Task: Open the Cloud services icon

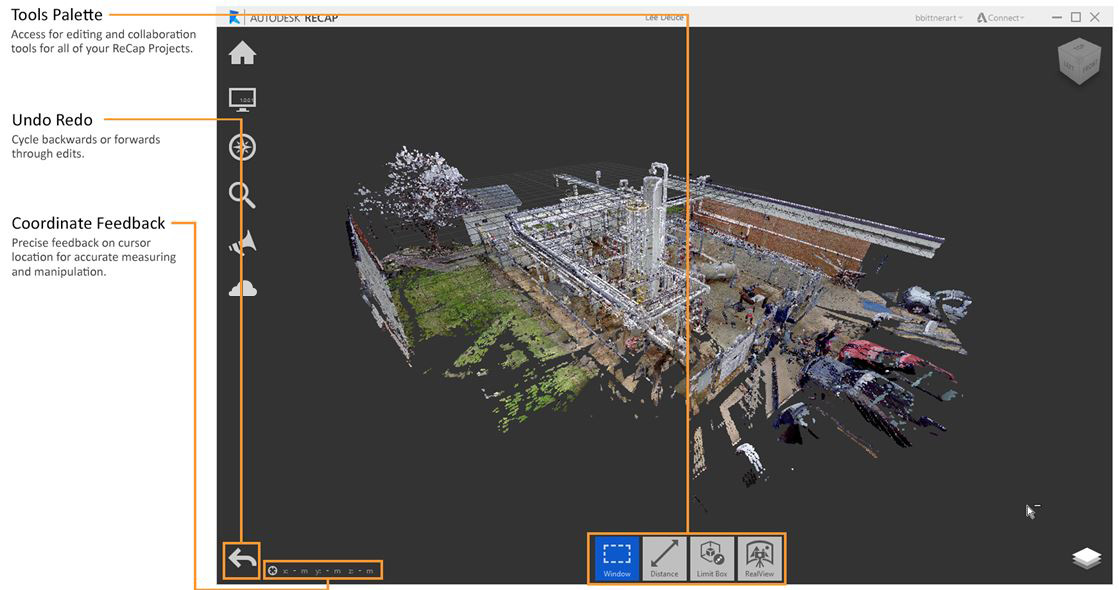Action: point(243,288)
